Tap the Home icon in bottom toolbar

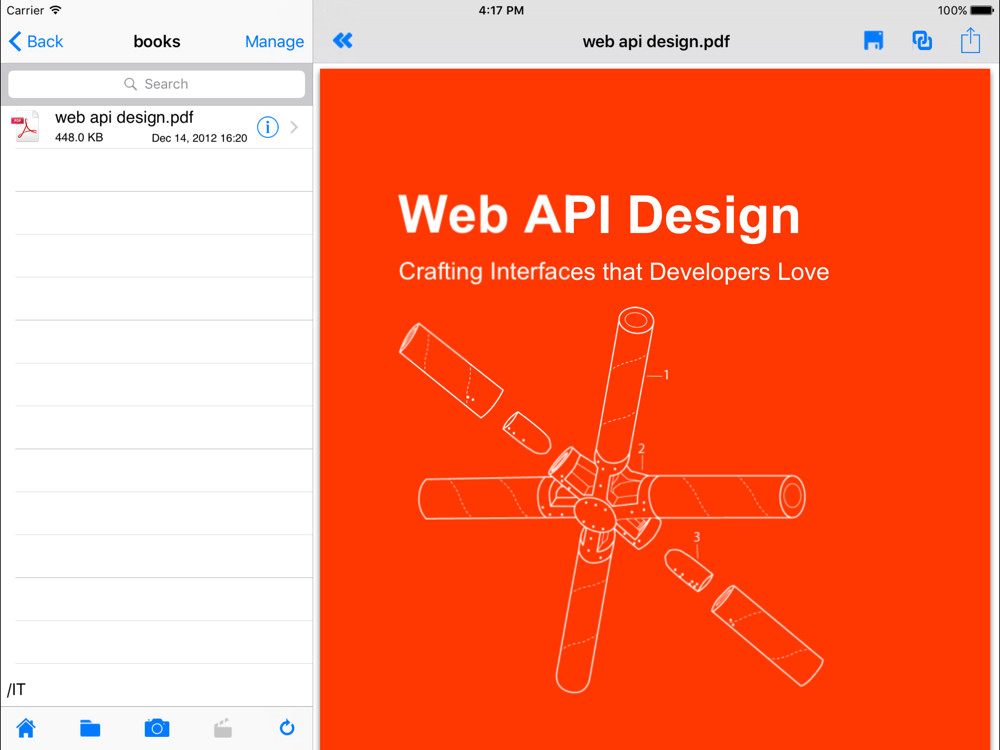click(x=26, y=728)
